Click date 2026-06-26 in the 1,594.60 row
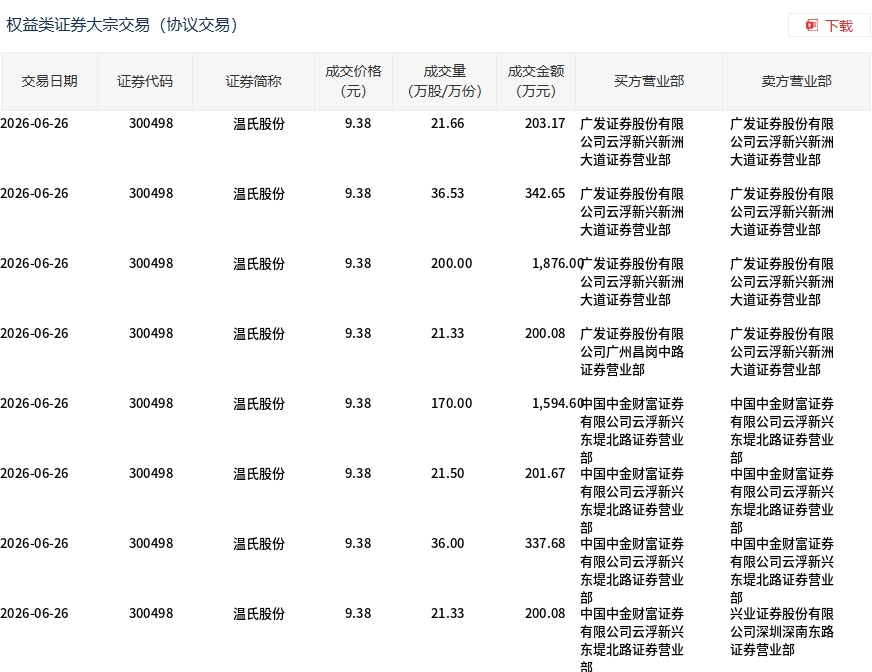This screenshot has height=672, width=872. coord(34,403)
